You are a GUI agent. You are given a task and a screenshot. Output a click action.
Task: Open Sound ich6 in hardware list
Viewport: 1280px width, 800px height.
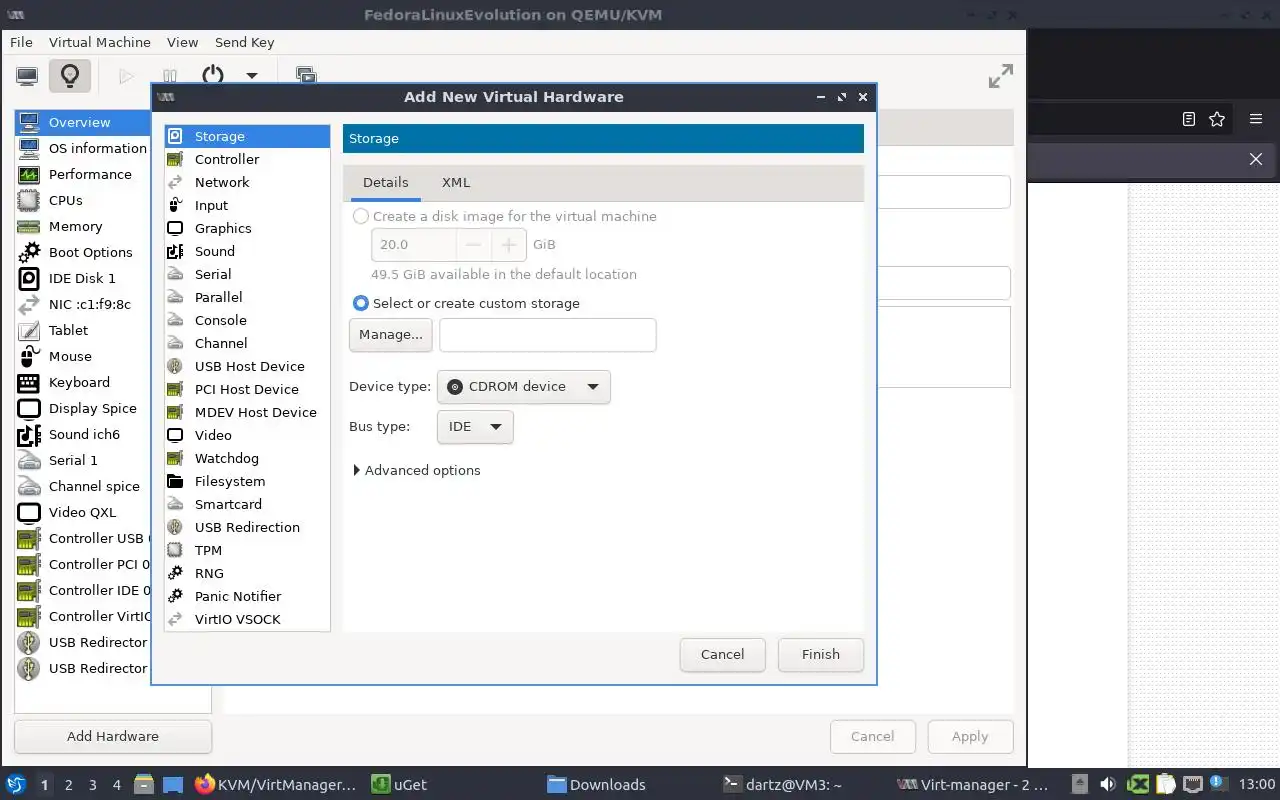(x=83, y=434)
